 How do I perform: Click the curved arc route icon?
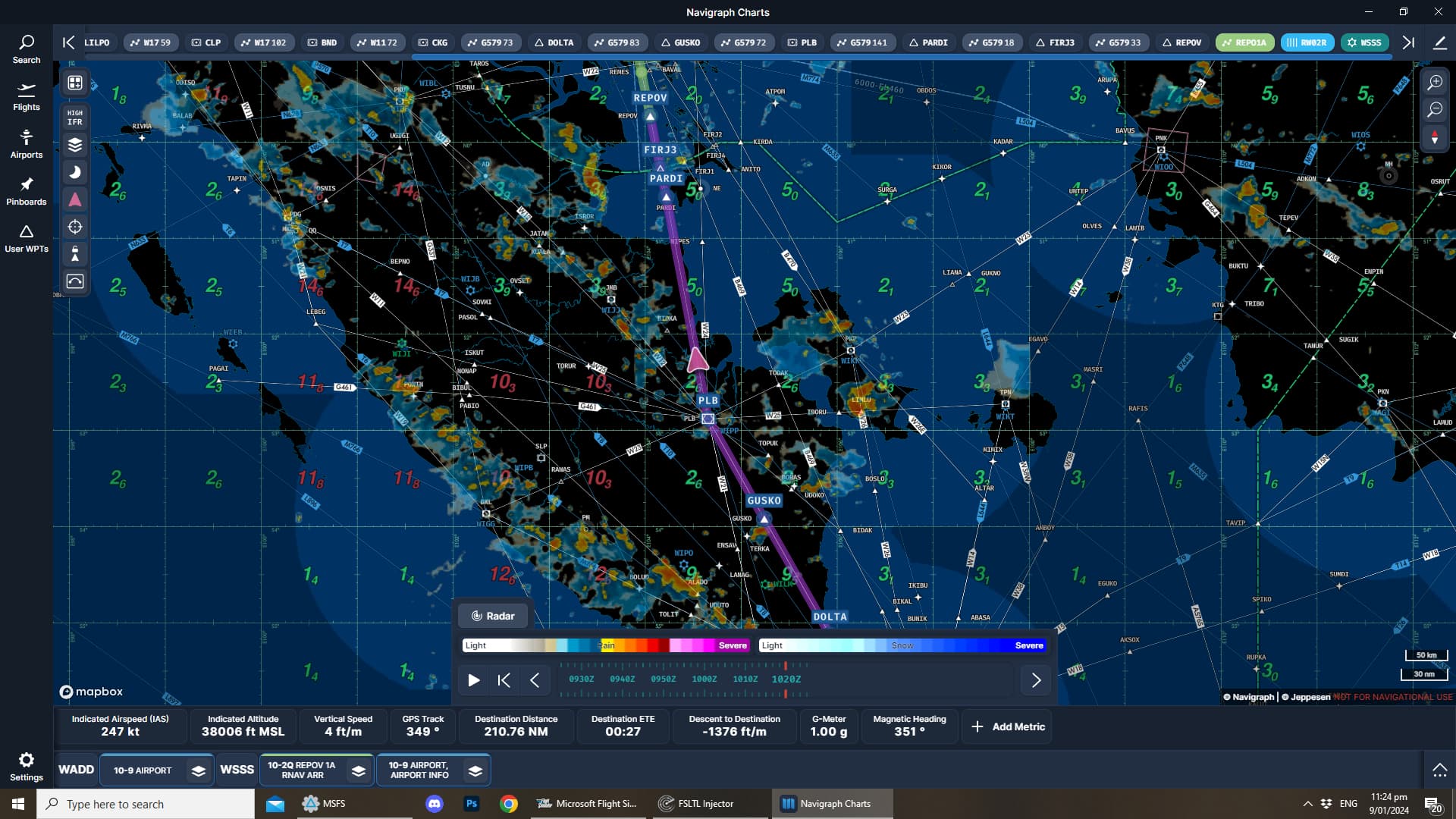pos(75,281)
